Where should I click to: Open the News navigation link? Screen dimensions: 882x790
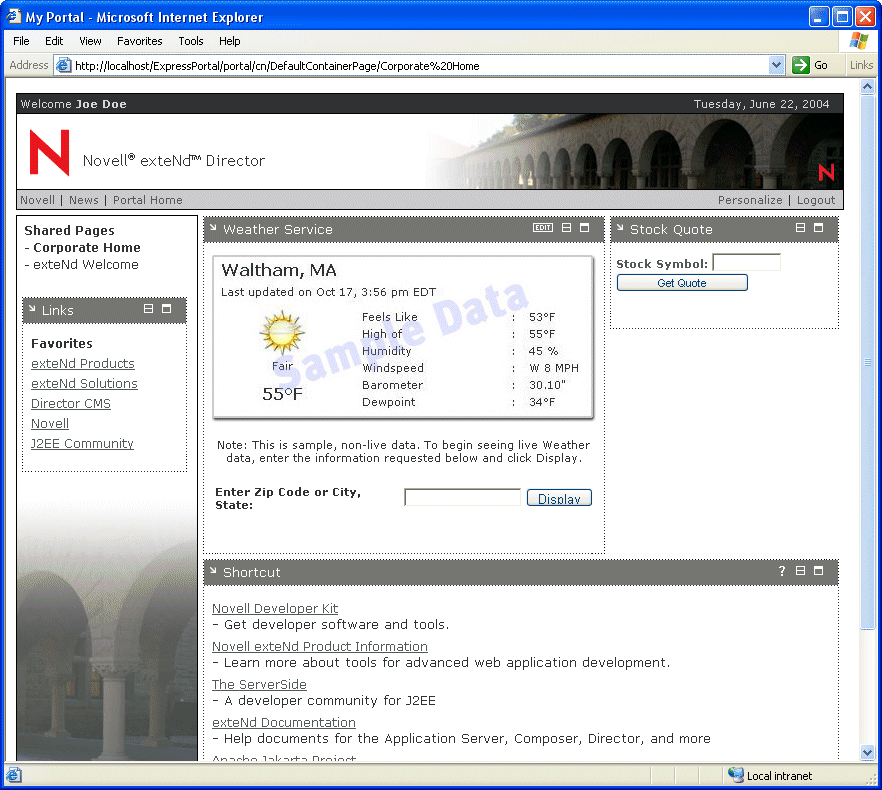pos(83,200)
